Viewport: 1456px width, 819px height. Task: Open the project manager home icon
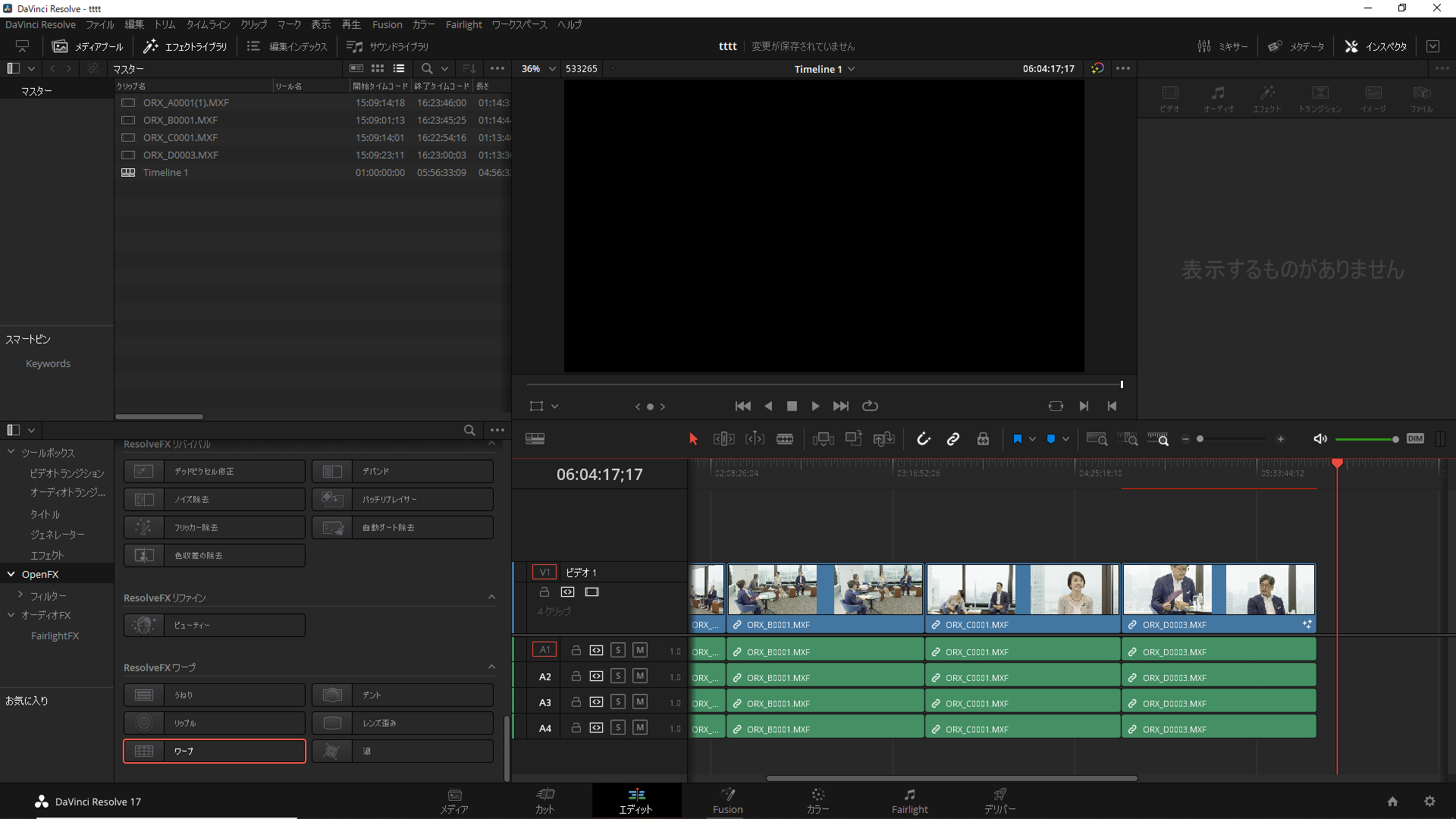pos(1392,802)
